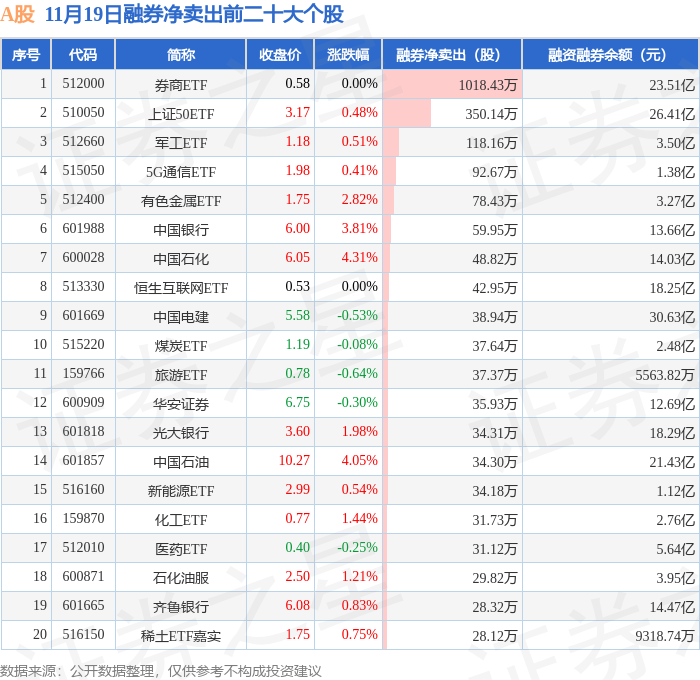Click the name 化工ETF
The height and width of the screenshot is (680, 700).
(181, 520)
